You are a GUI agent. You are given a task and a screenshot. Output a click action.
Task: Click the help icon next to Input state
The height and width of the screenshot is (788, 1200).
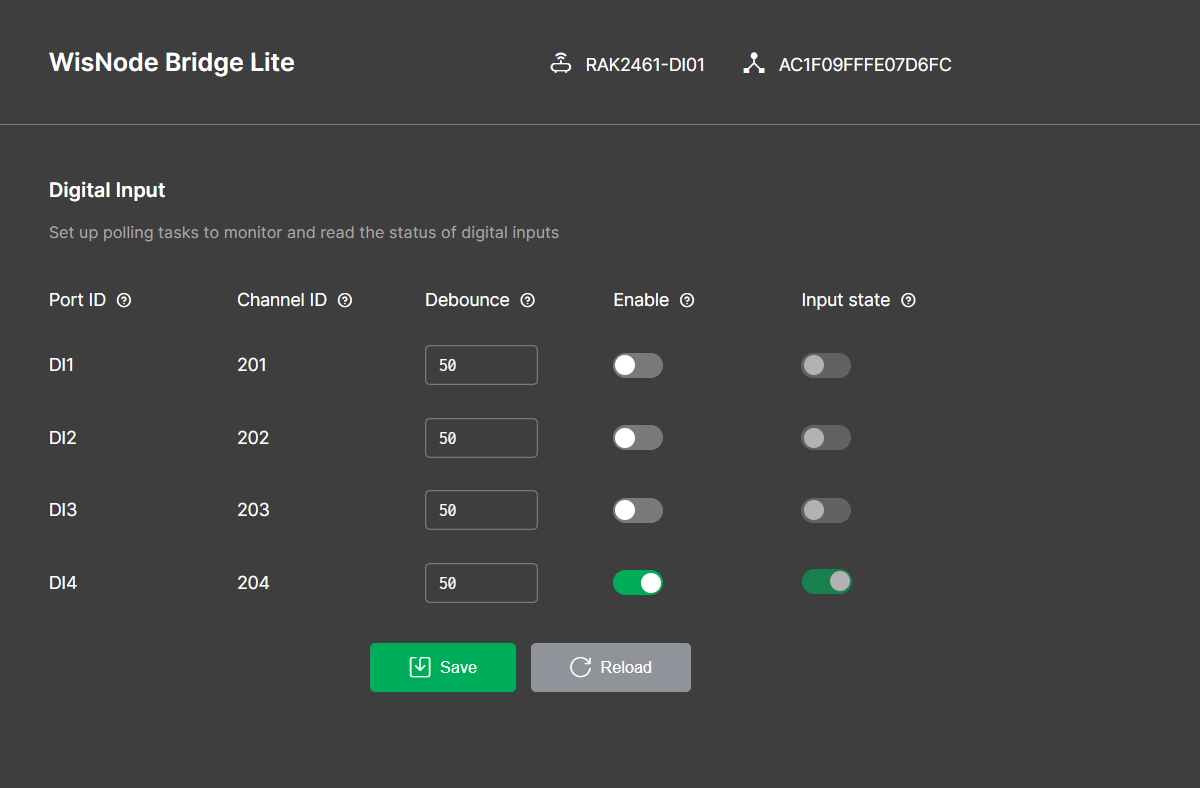pyautogui.click(x=908, y=300)
